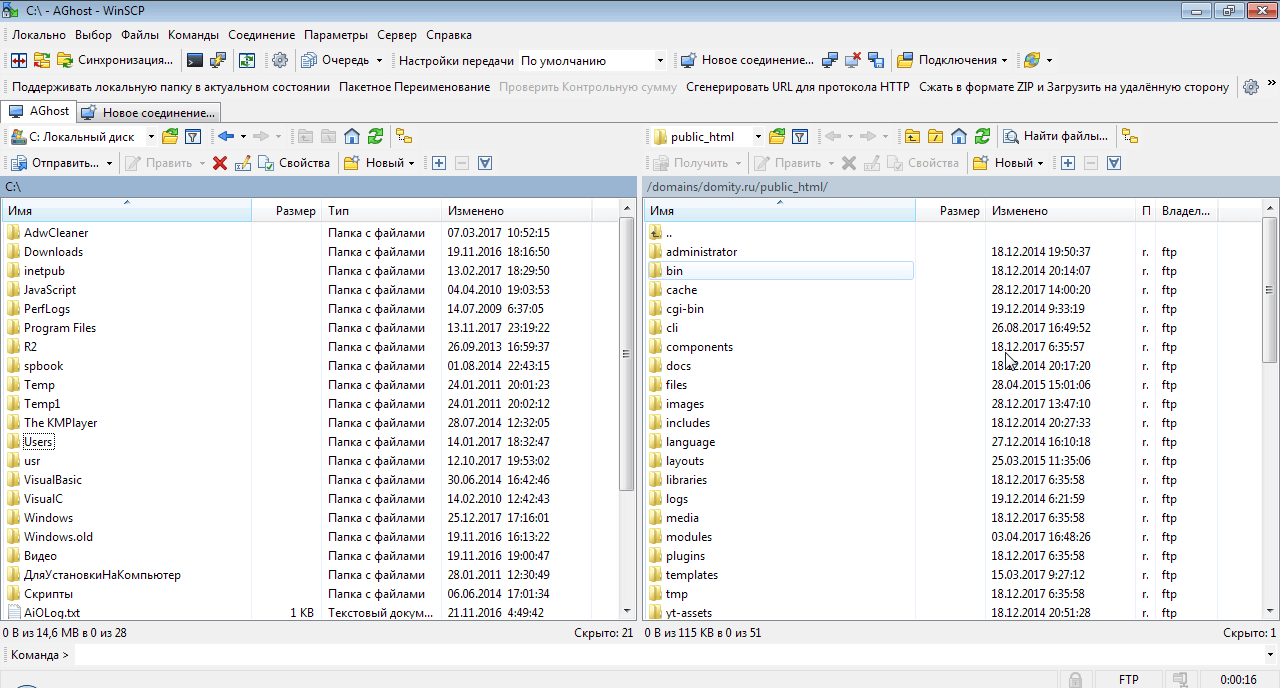1280x688 pixels.
Task: Refresh the remote panel
Action: pos(982,137)
